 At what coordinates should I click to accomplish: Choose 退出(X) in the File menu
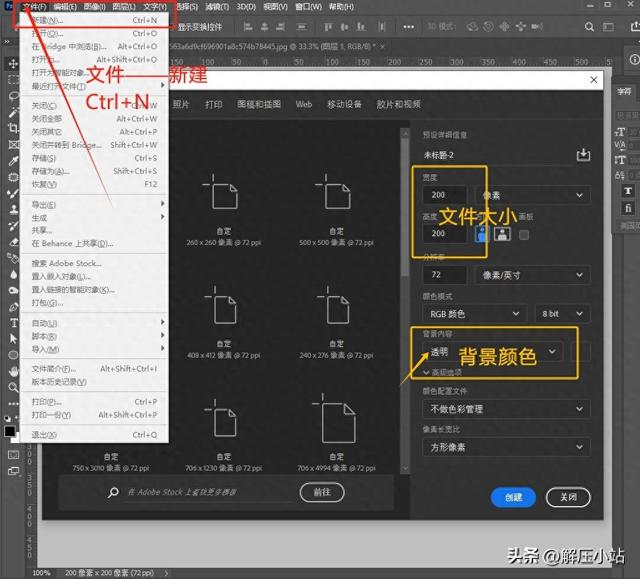[94, 435]
